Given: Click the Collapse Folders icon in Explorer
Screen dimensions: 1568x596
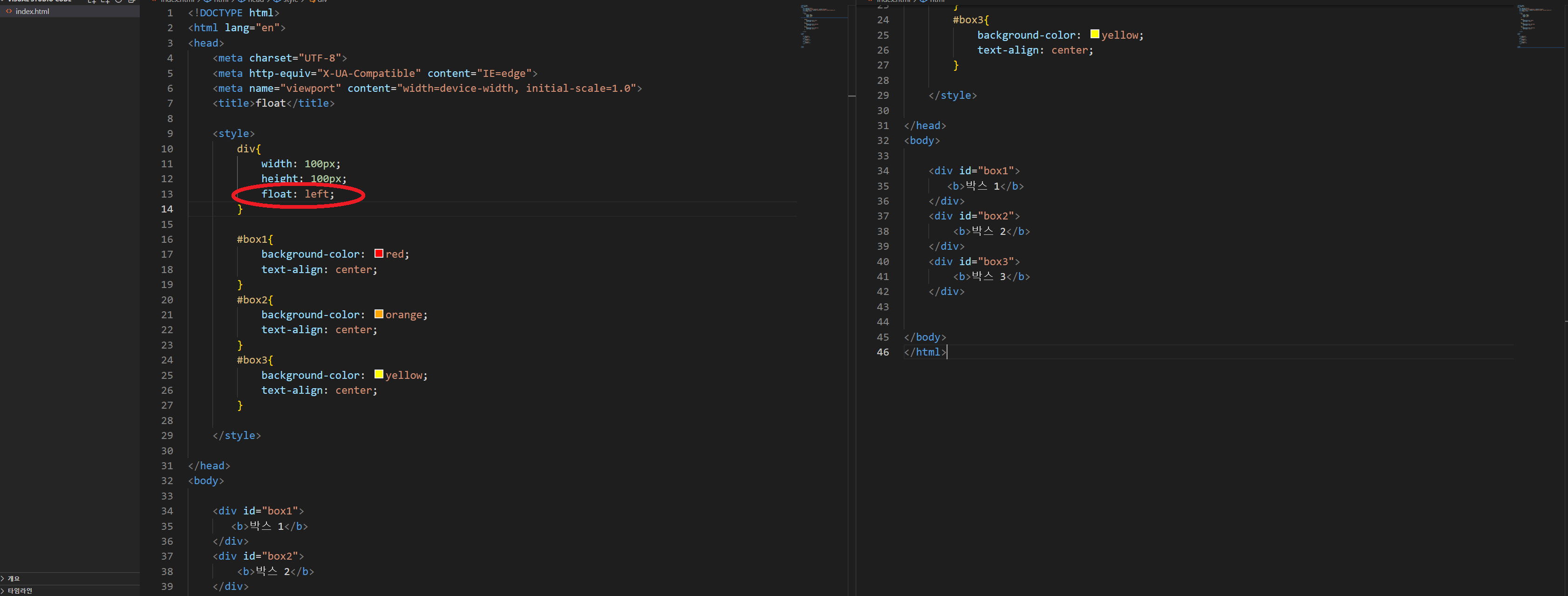Looking at the screenshot, I should point(131,1).
